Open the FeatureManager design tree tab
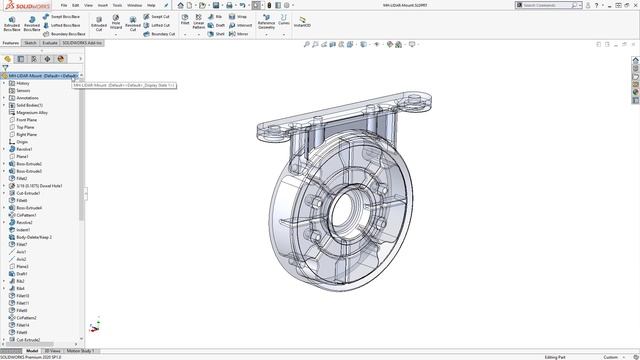Screen dimensions: 640x360 click(7, 59)
